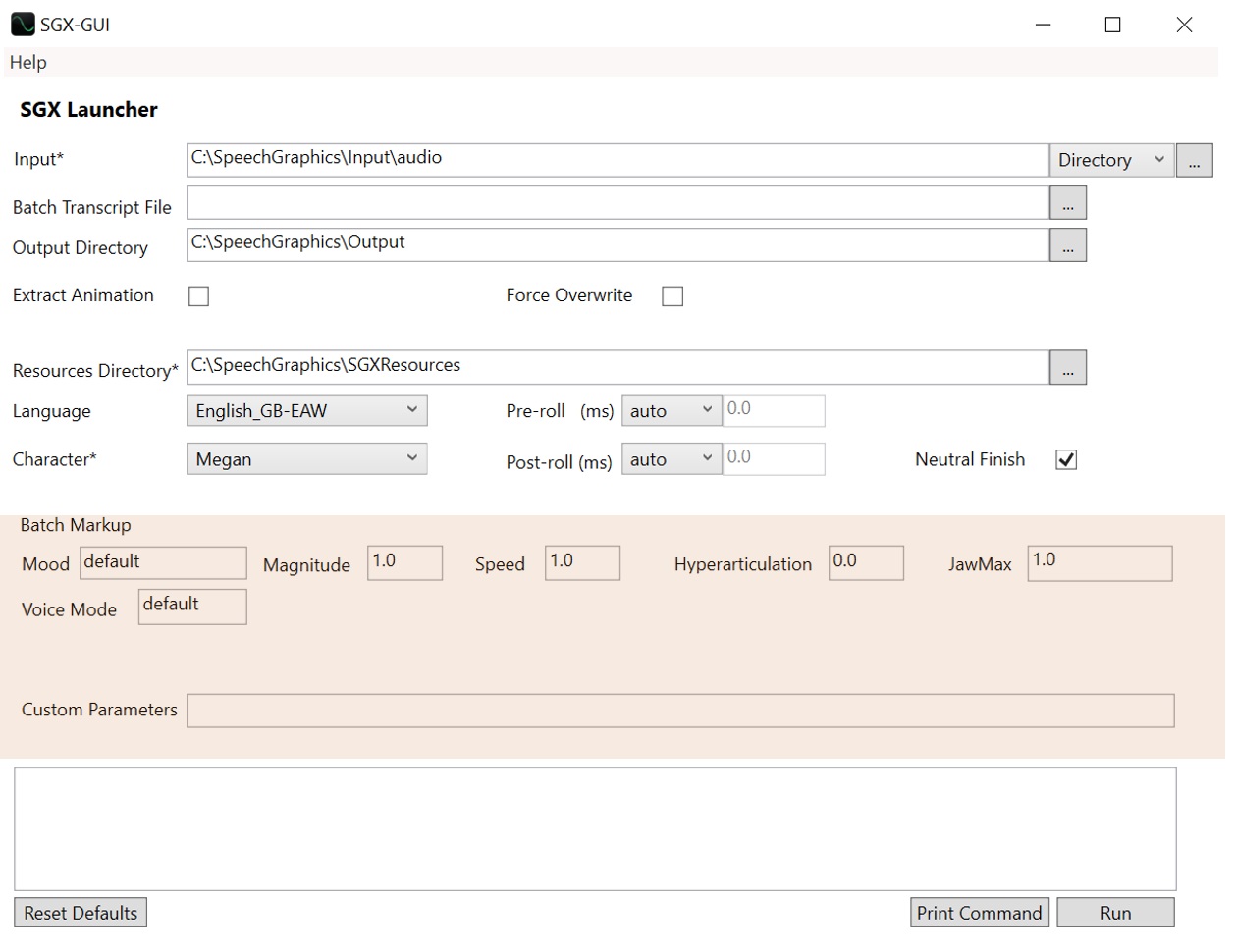Click the SGX-GUI app icon in title bar

click(x=22, y=25)
